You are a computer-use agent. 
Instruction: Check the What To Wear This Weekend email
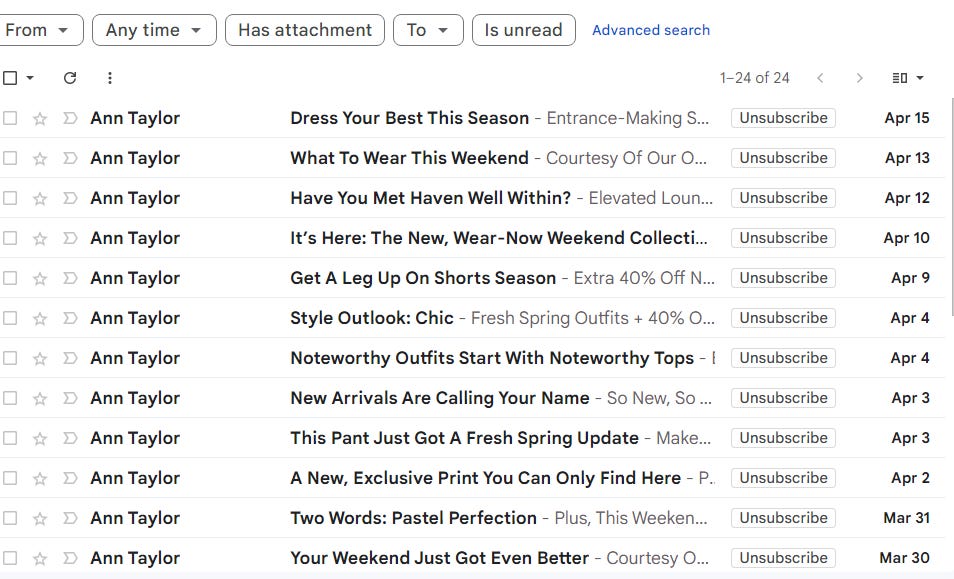pyautogui.click(x=10, y=158)
